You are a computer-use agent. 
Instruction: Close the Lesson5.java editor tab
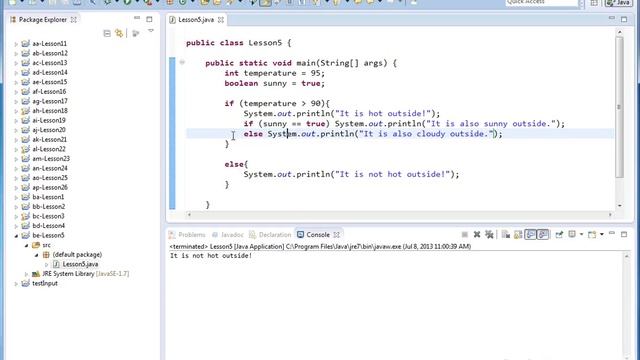tap(221, 20)
